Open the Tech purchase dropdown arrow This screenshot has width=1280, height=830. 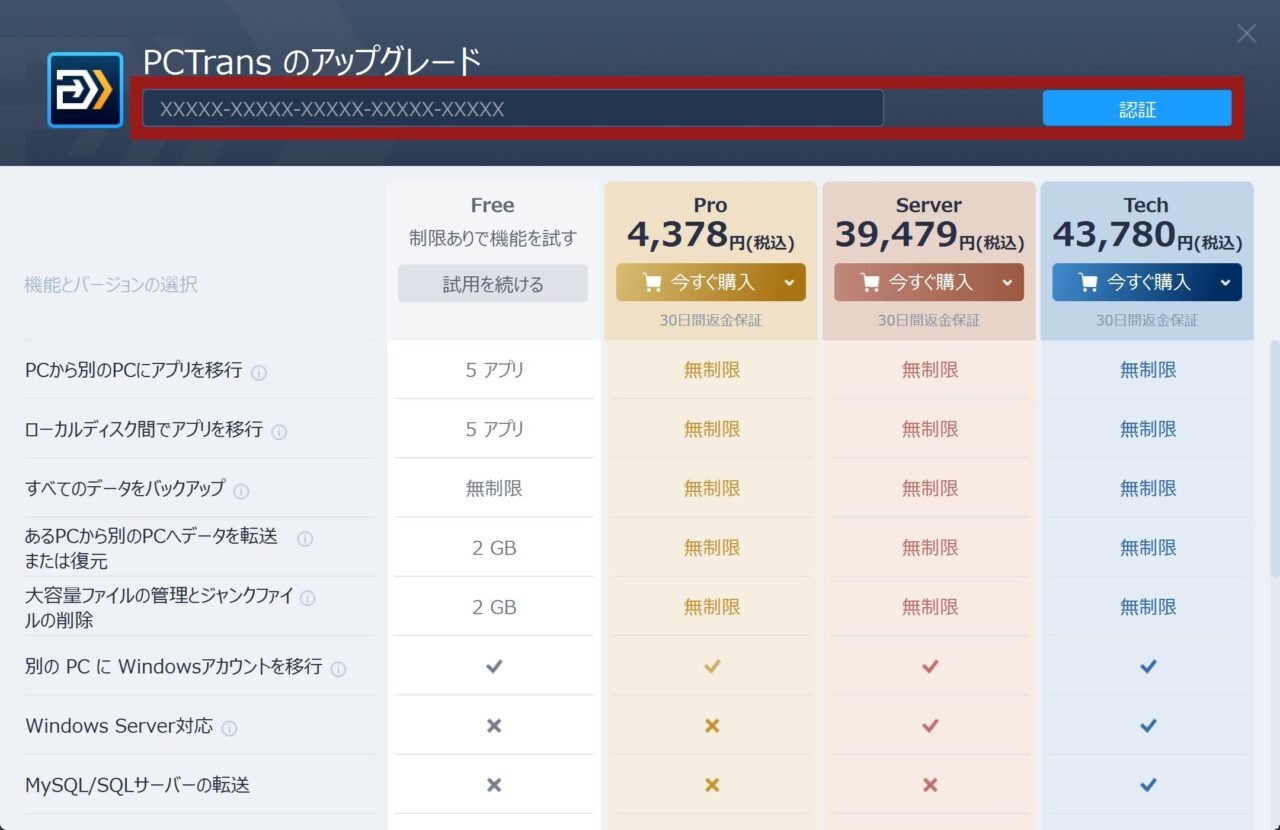tap(1226, 283)
